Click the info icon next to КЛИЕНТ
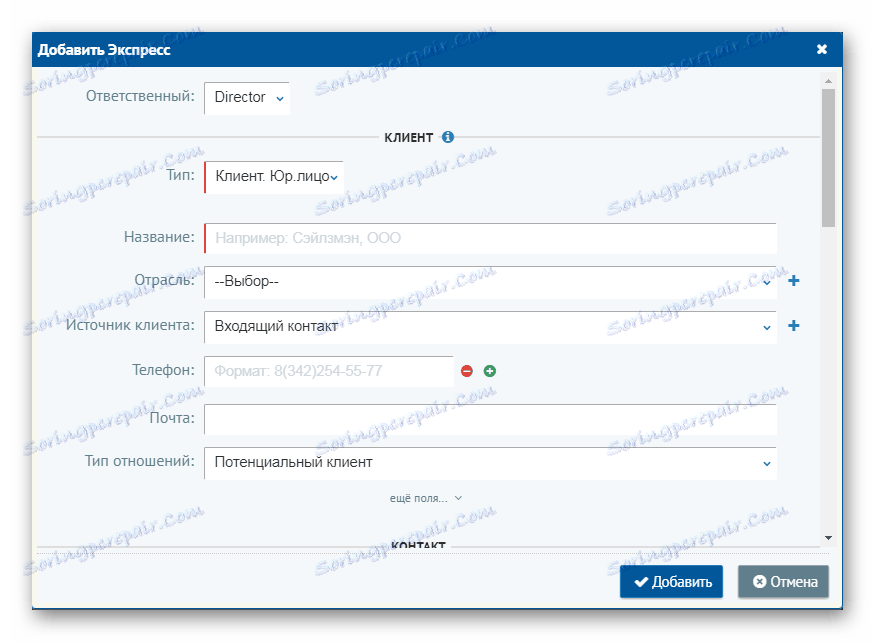The width and height of the screenshot is (875, 642). tap(448, 137)
